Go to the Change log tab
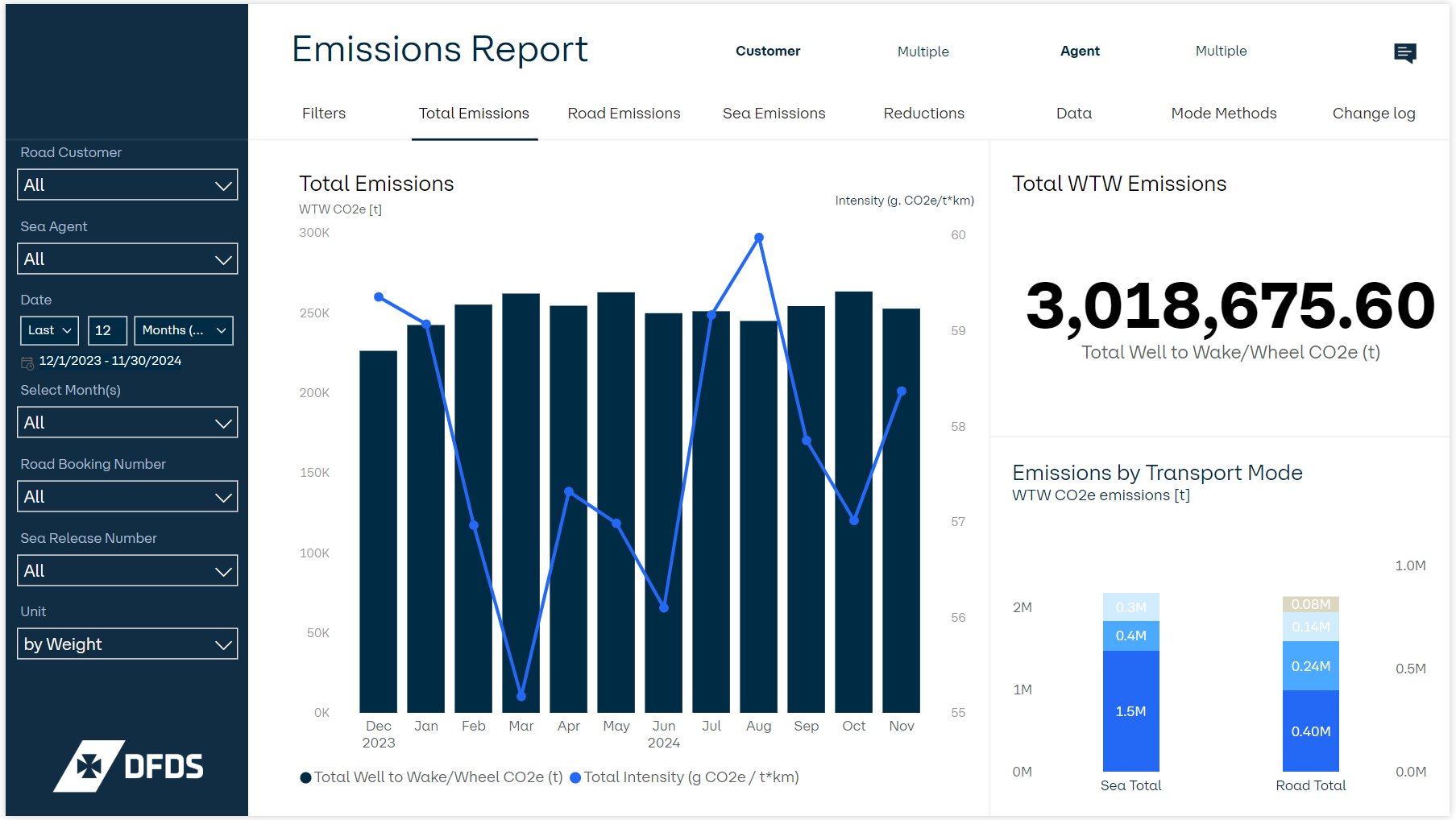This screenshot has width=1456, height=820. click(x=1374, y=113)
